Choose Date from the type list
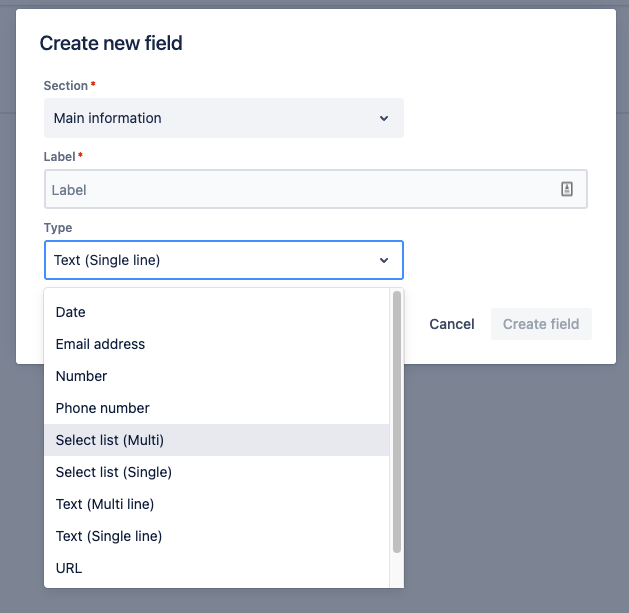 point(71,312)
